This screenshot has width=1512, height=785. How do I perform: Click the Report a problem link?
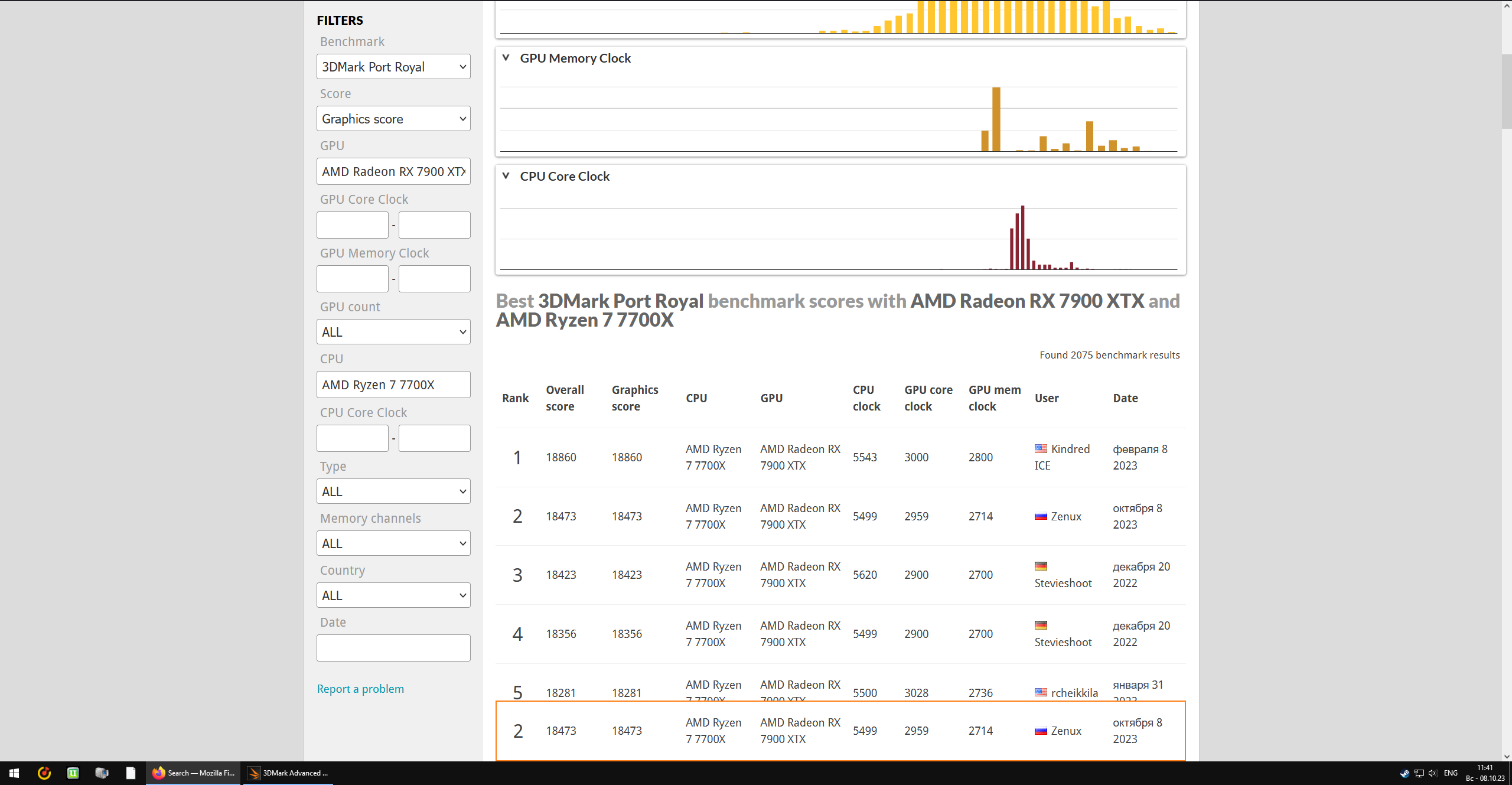click(x=360, y=689)
